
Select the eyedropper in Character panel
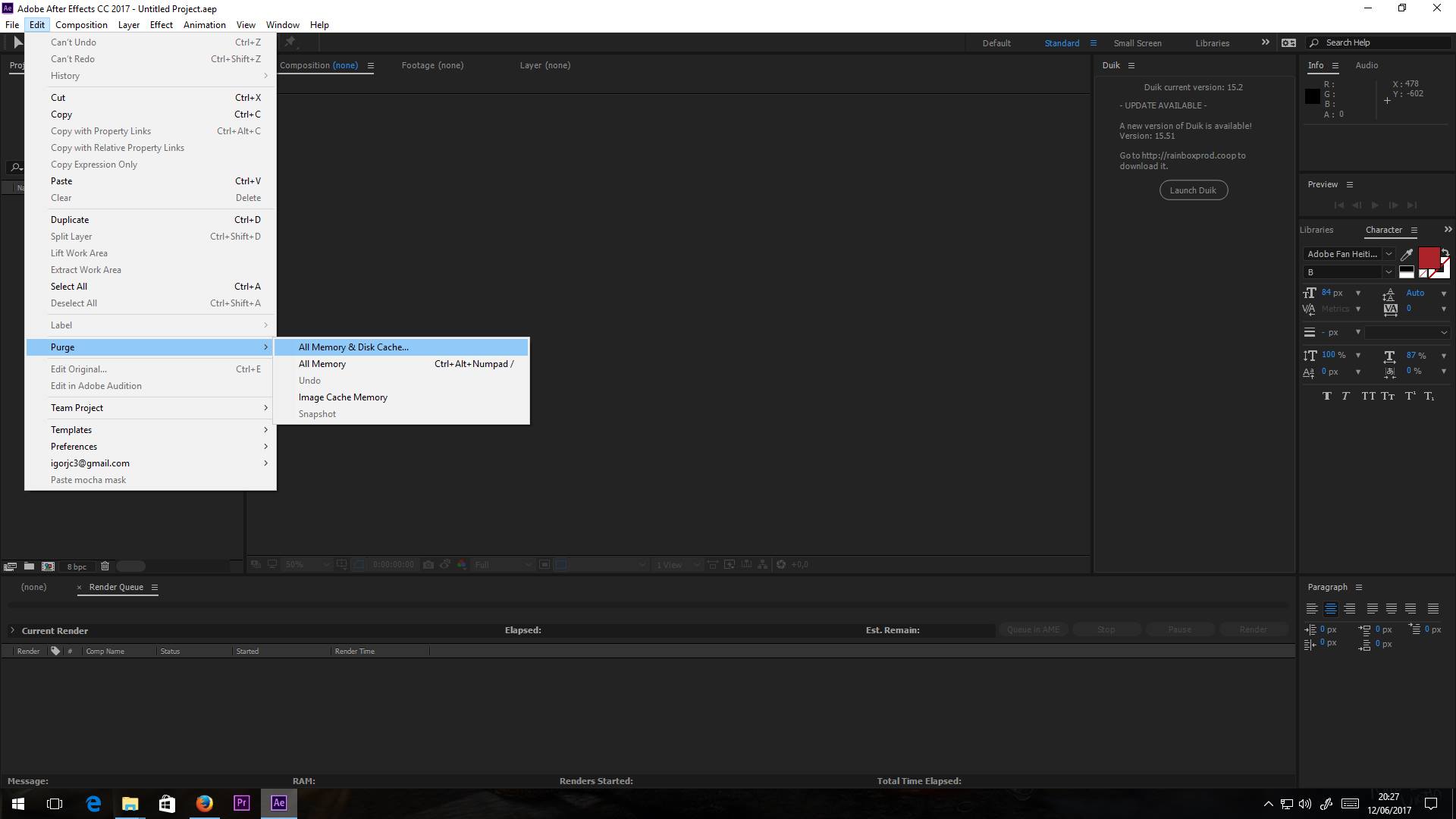[x=1407, y=254]
